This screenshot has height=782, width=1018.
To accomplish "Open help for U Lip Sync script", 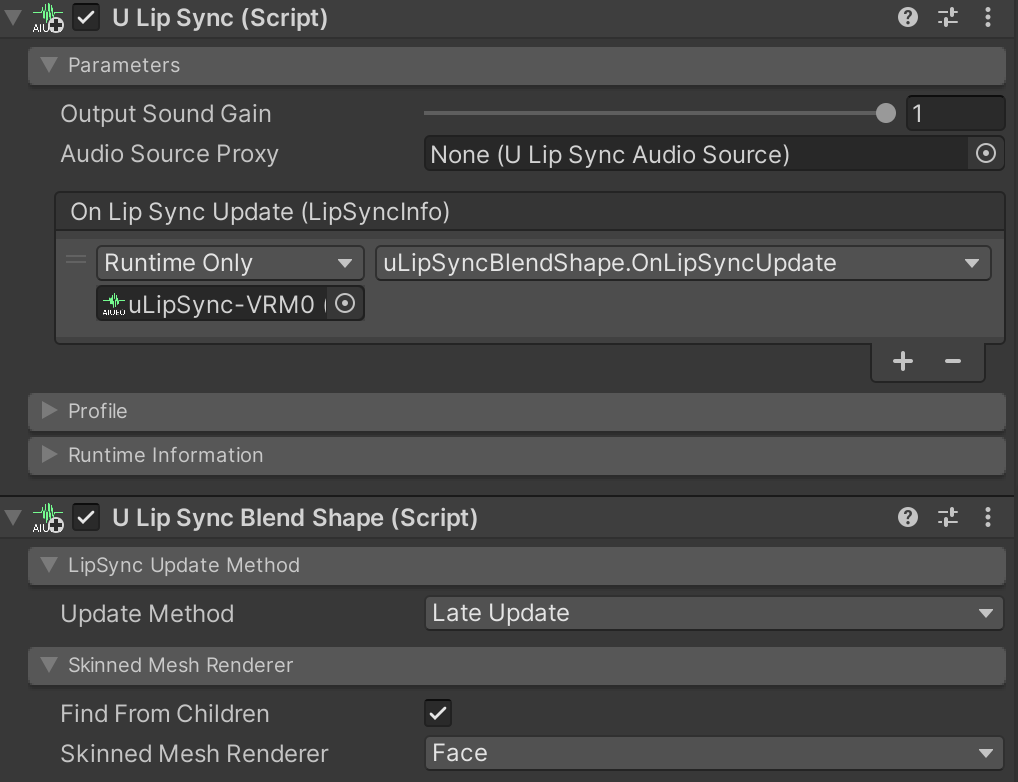I will 908,18.
